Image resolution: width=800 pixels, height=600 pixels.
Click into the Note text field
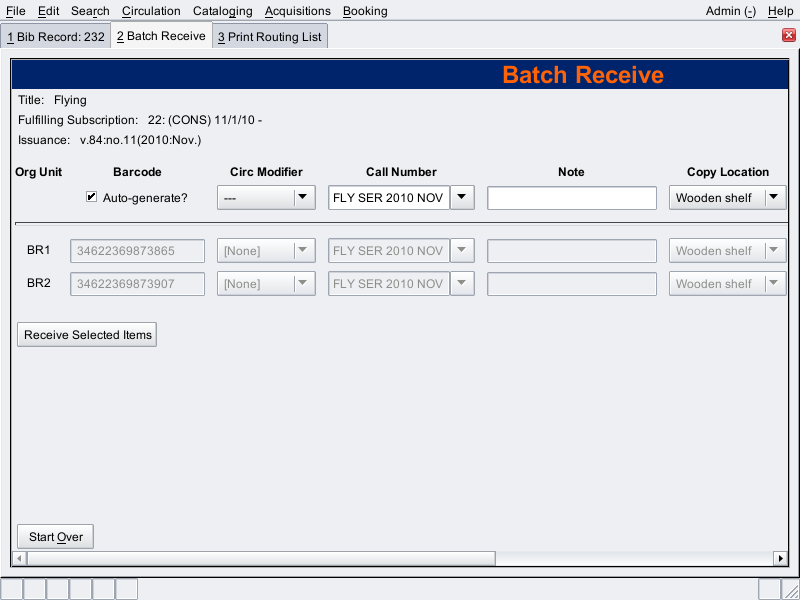click(571, 198)
